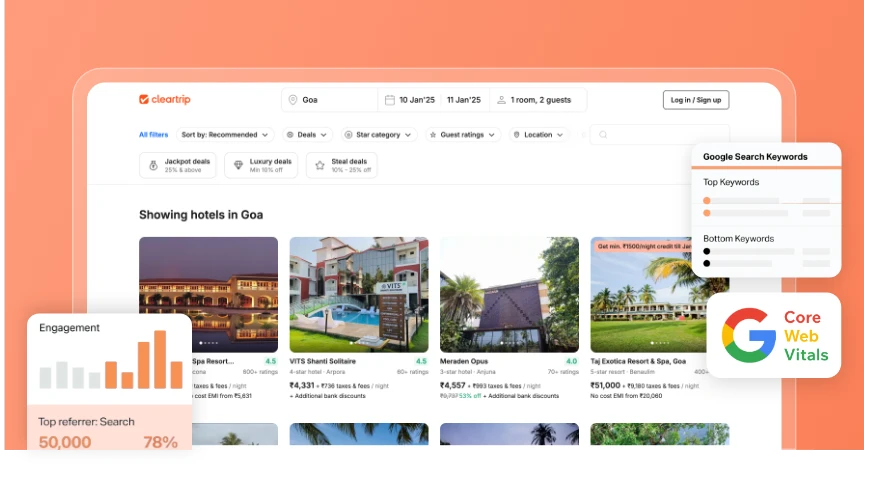Click the Jackpot deals money bag icon
The width and height of the screenshot is (876, 485).
tap(153, 165)
